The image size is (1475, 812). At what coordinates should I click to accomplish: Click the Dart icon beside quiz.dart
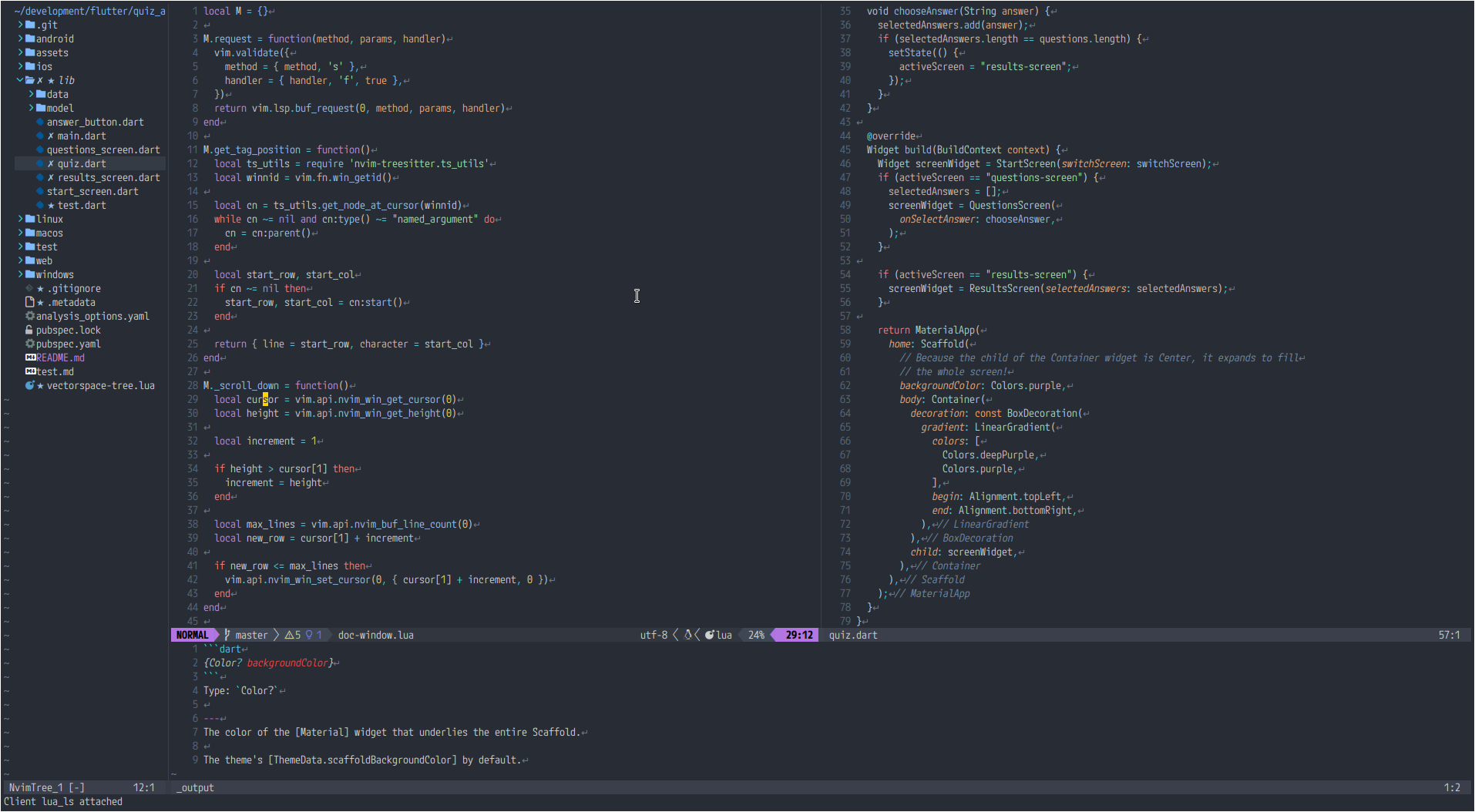40,163
